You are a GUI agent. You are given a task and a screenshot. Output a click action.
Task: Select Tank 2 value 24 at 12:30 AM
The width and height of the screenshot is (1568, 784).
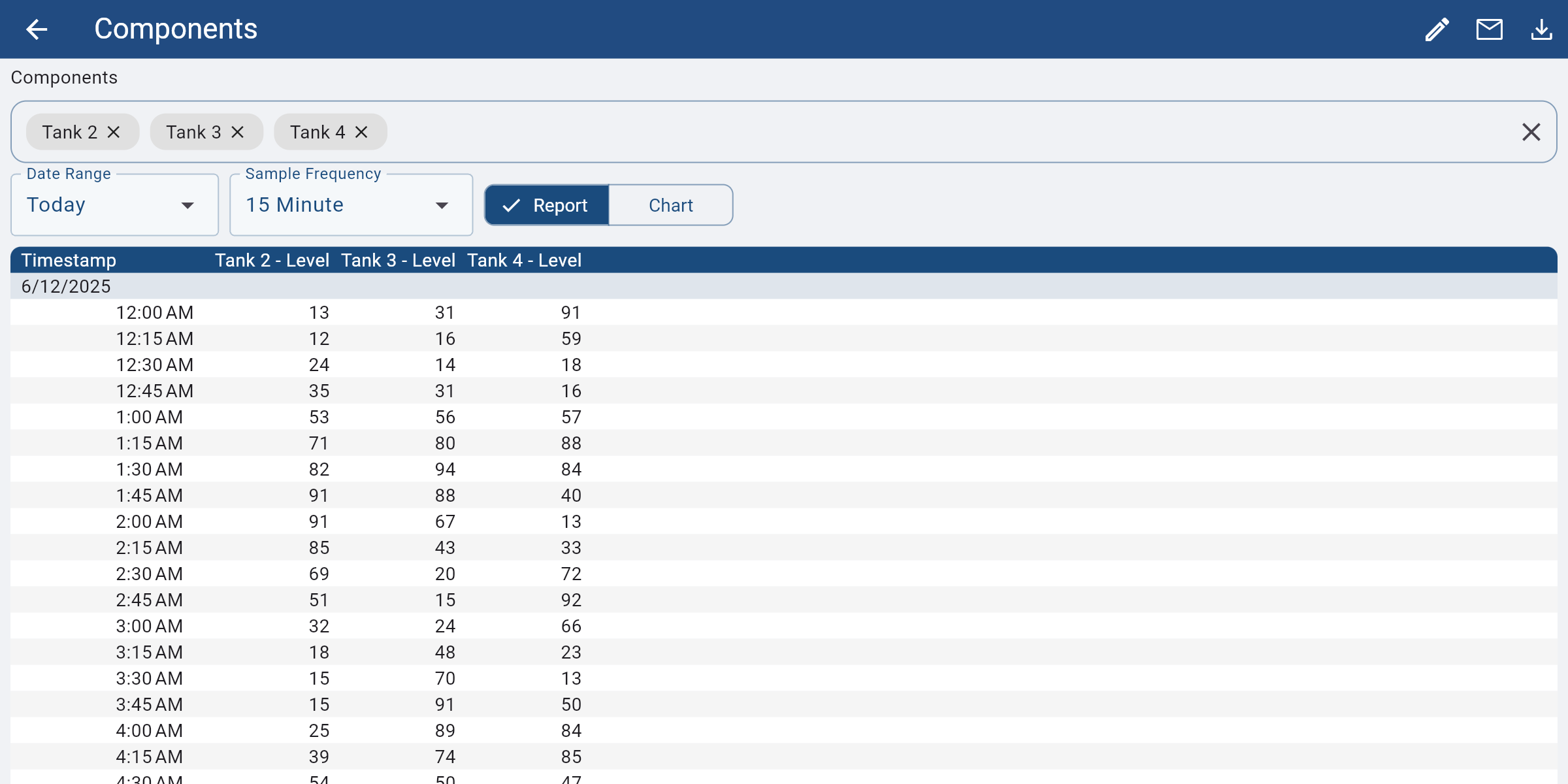click(319, 365)
